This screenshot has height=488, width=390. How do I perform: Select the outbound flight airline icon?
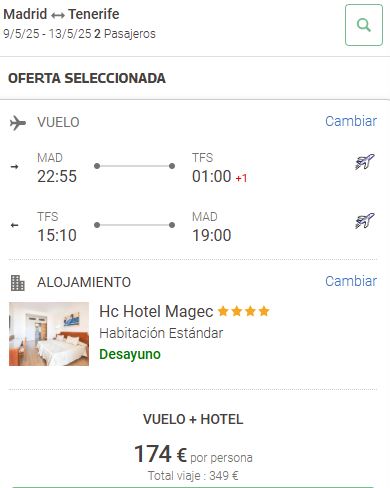click(365, 162)
